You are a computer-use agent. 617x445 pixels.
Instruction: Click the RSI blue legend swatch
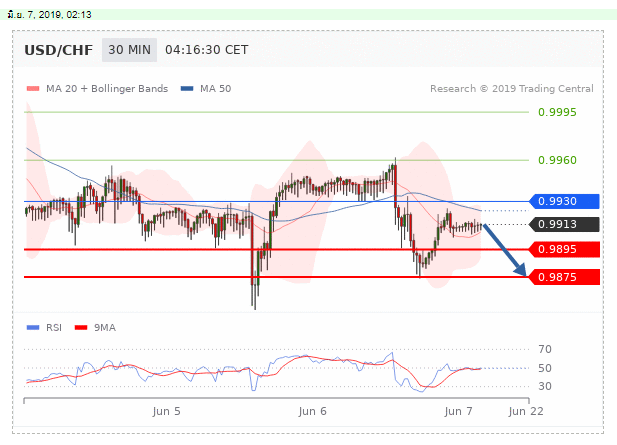(33, 327)
